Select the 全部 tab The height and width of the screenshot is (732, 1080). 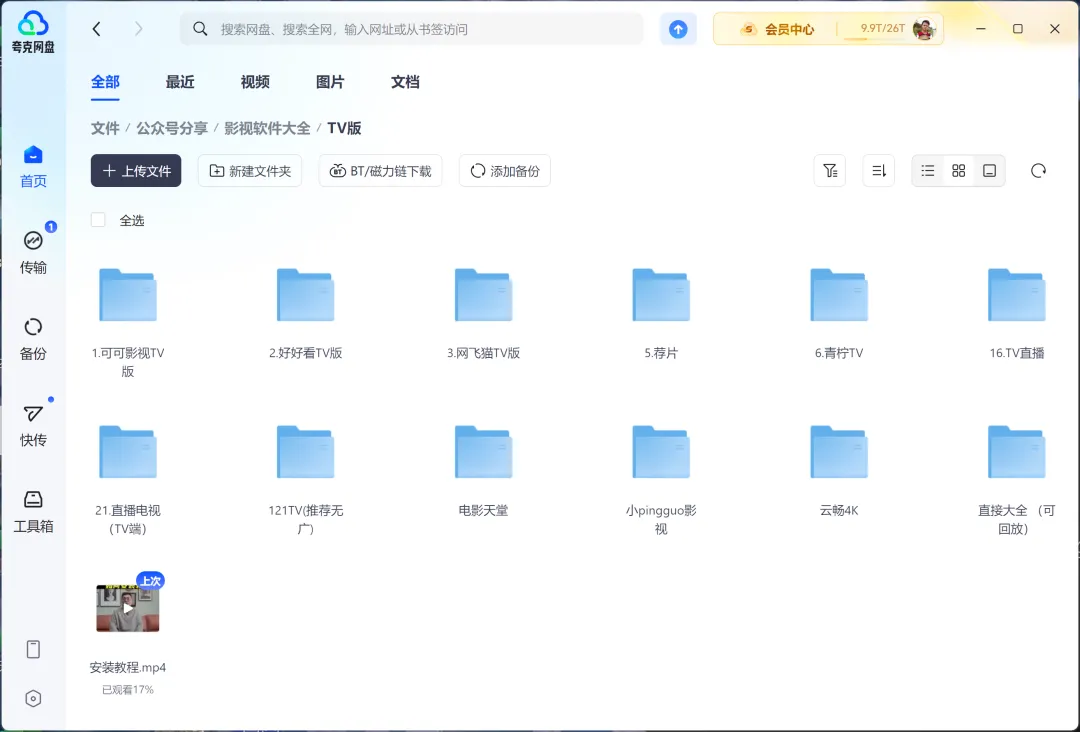(105, 82)
